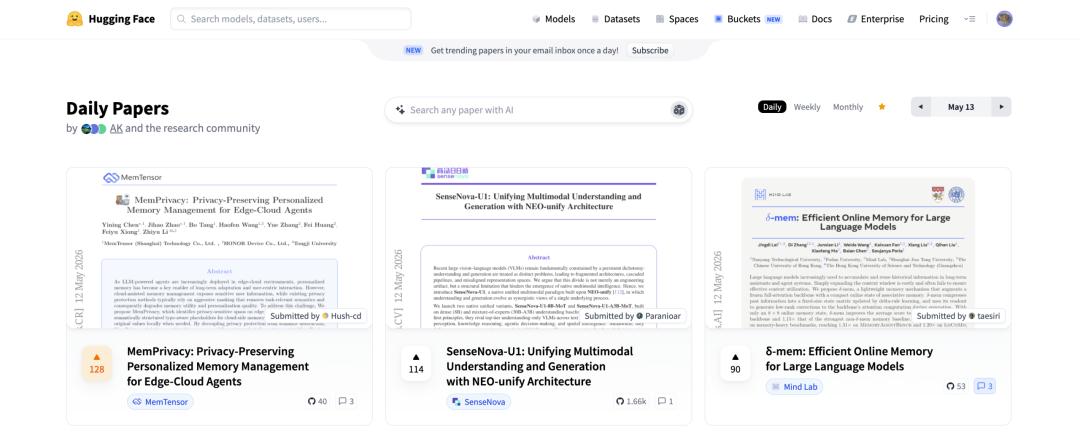This screenshot has width=1080, height=435.
Task: Open the δ-mem paper thumbnail
Action: [x=858, y=248]
